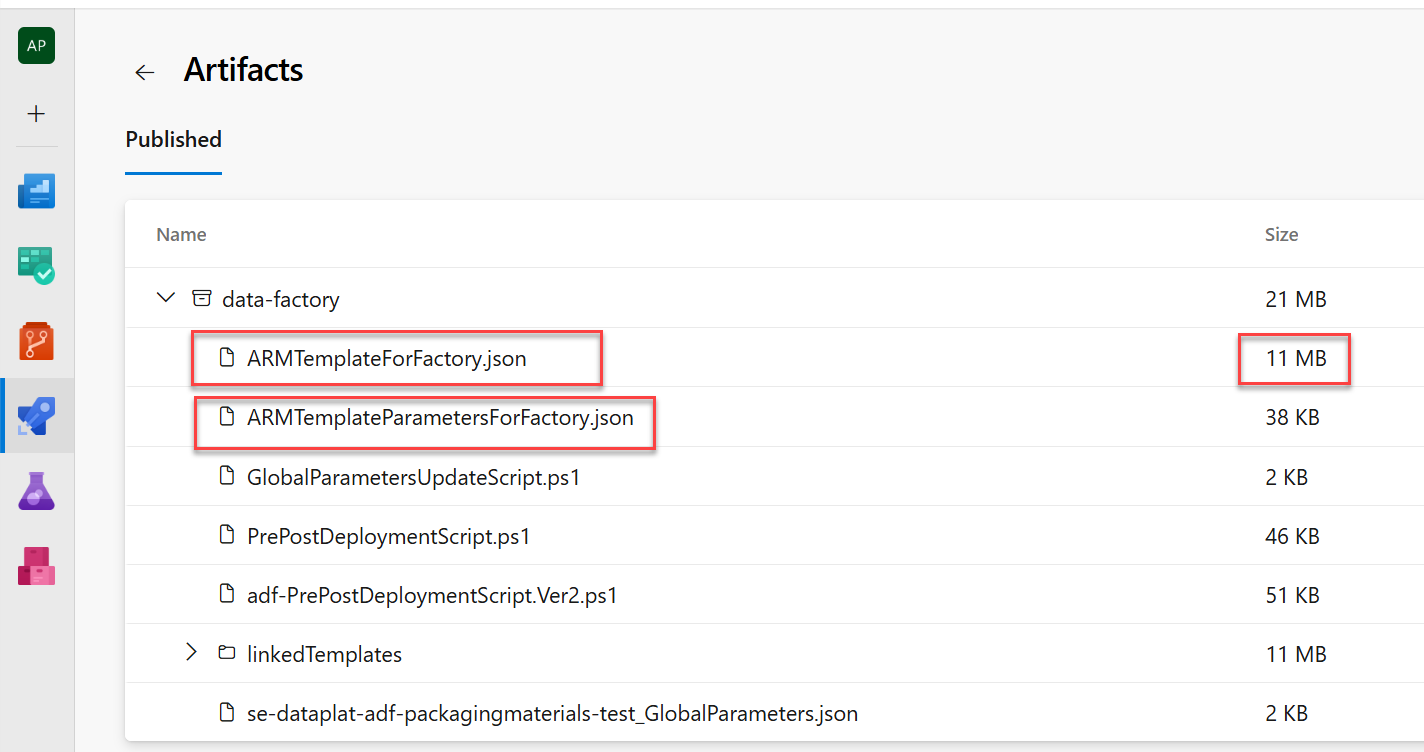Open Artifacts package icon in sidebar
The width and height of the screenshot is (1424, 752).
tap(36, 566)
